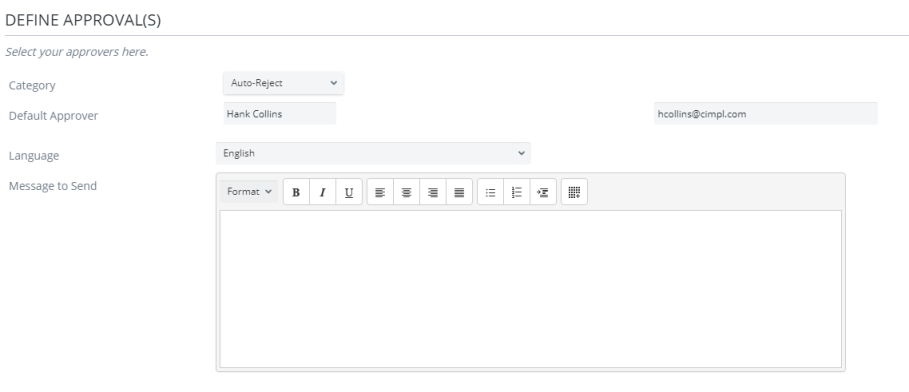This screenshot has width=909, height=392.
Task: Click inside the Message to Send text area
Action: 530,289
